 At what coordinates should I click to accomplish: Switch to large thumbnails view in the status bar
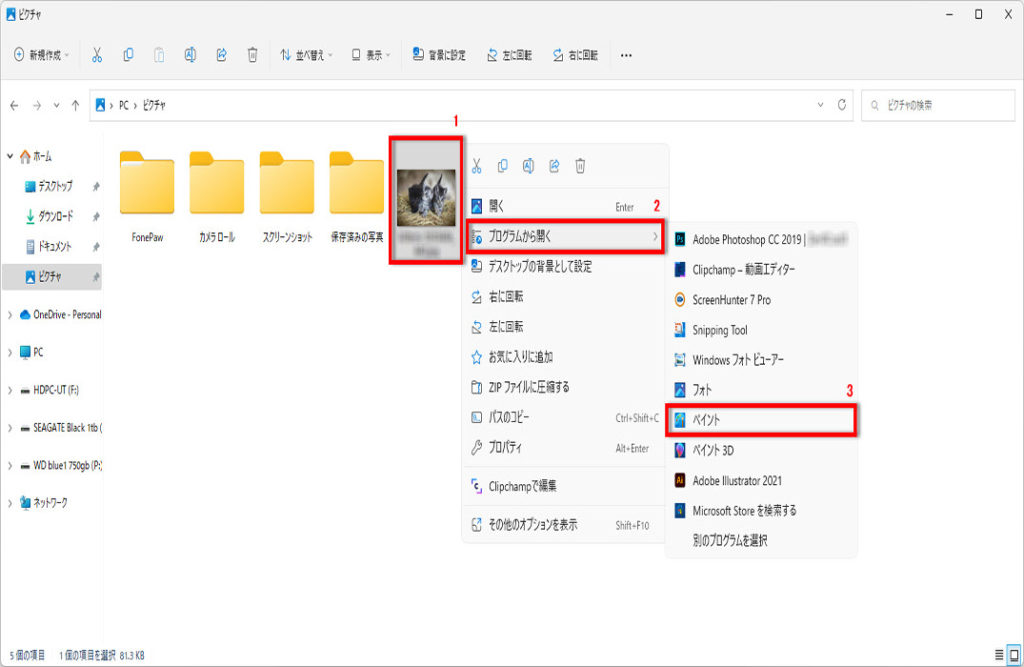click(1013, 654)
